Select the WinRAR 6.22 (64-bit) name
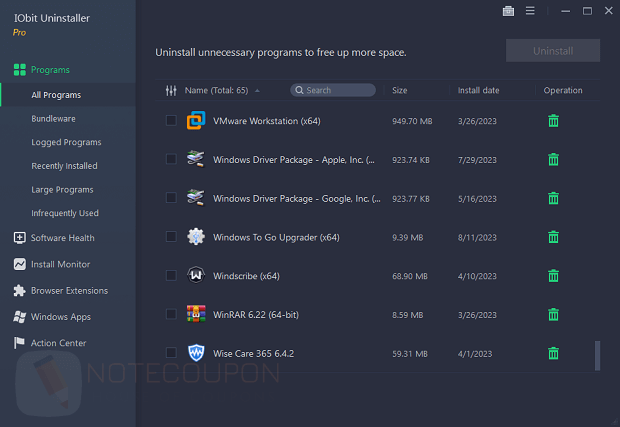Screen dimensions: 620x427 256,315
